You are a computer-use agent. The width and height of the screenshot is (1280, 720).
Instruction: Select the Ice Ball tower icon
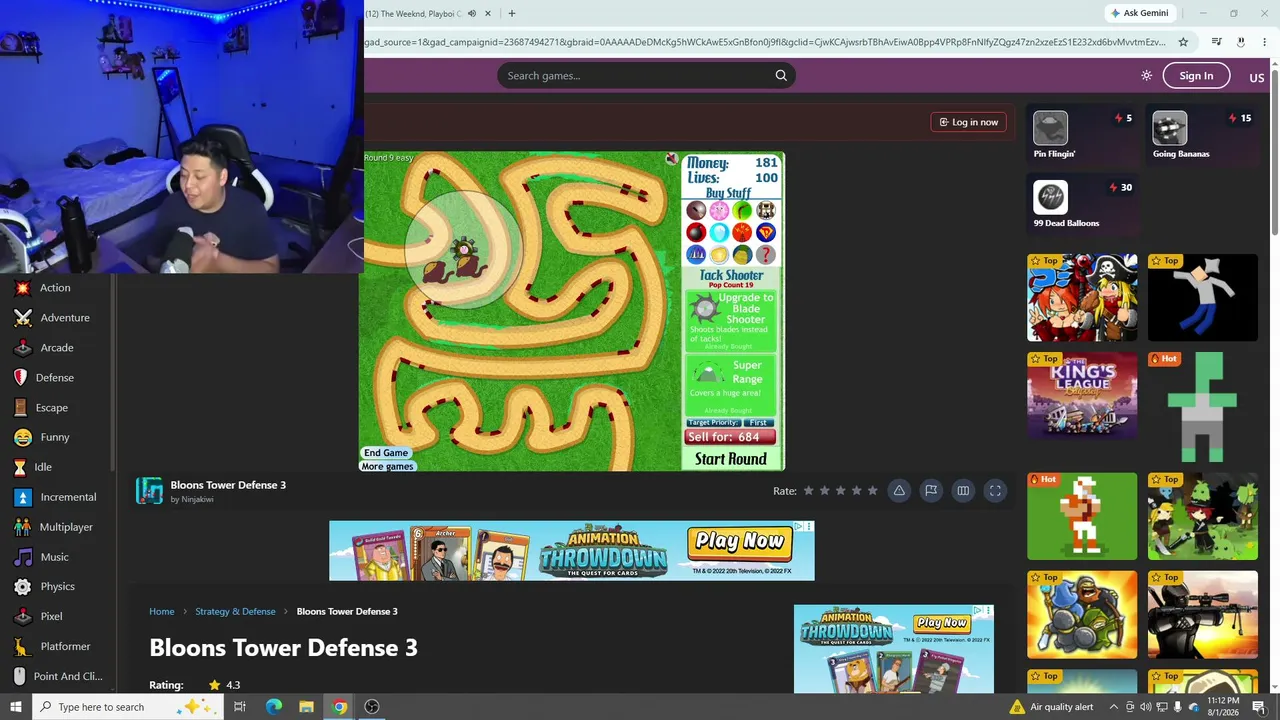coord(719,232)
